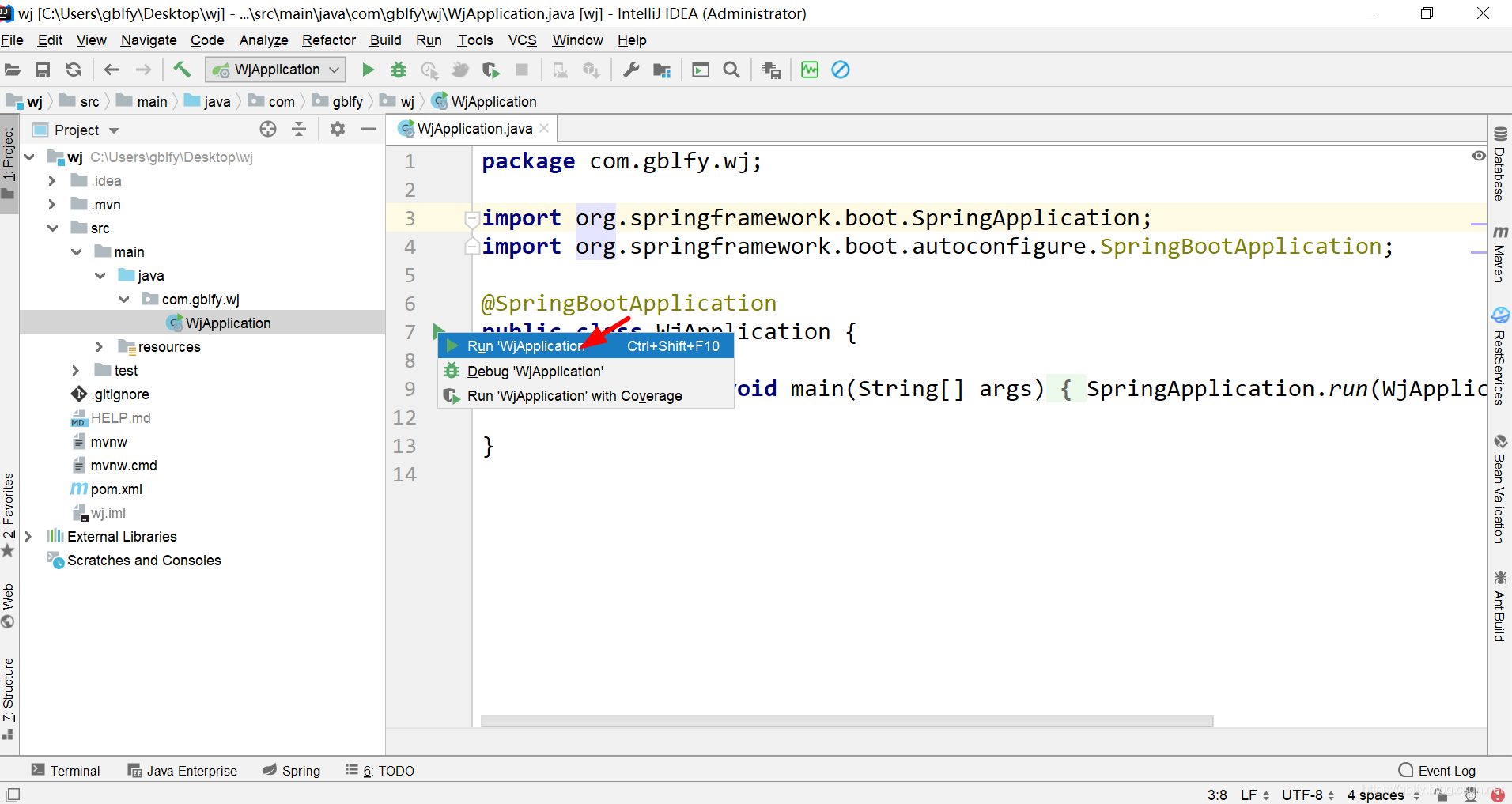Viewport: 1512px width, 804px height.
Task: Open Project panel gear settings
Action: click(338, 130)
